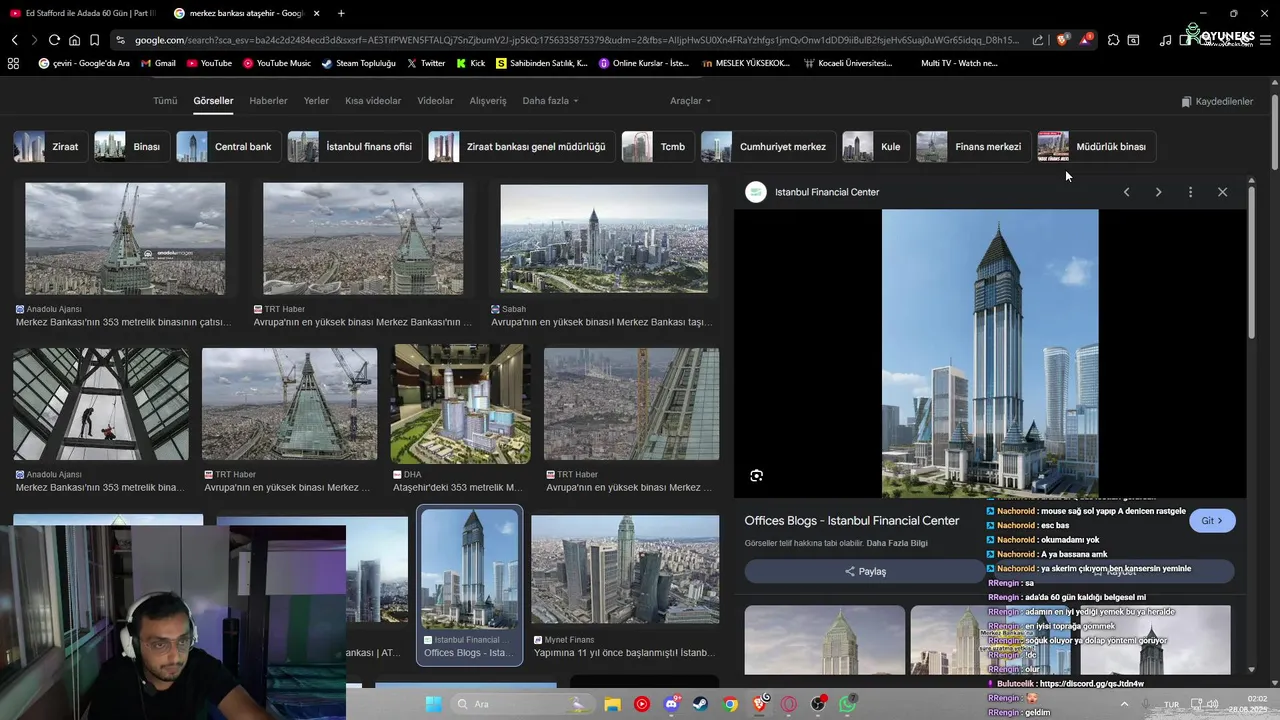Screen dimensions: 1280x720
Task: Bookmark this page
Action: coord(94,40)
